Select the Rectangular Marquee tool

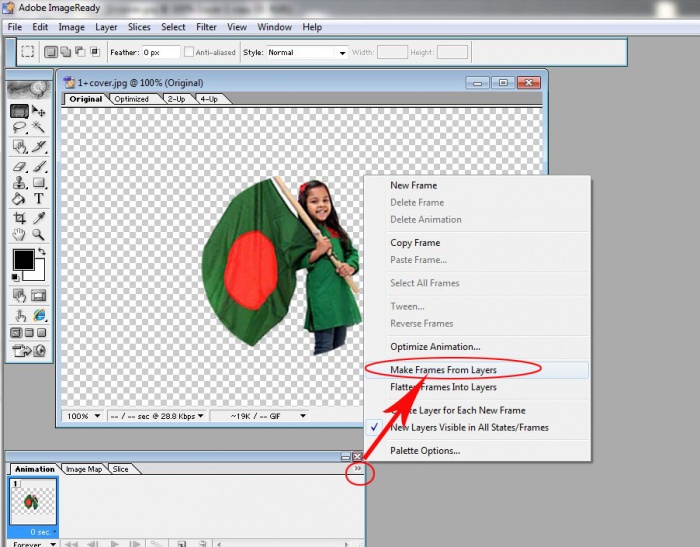(x=18, y=111)
